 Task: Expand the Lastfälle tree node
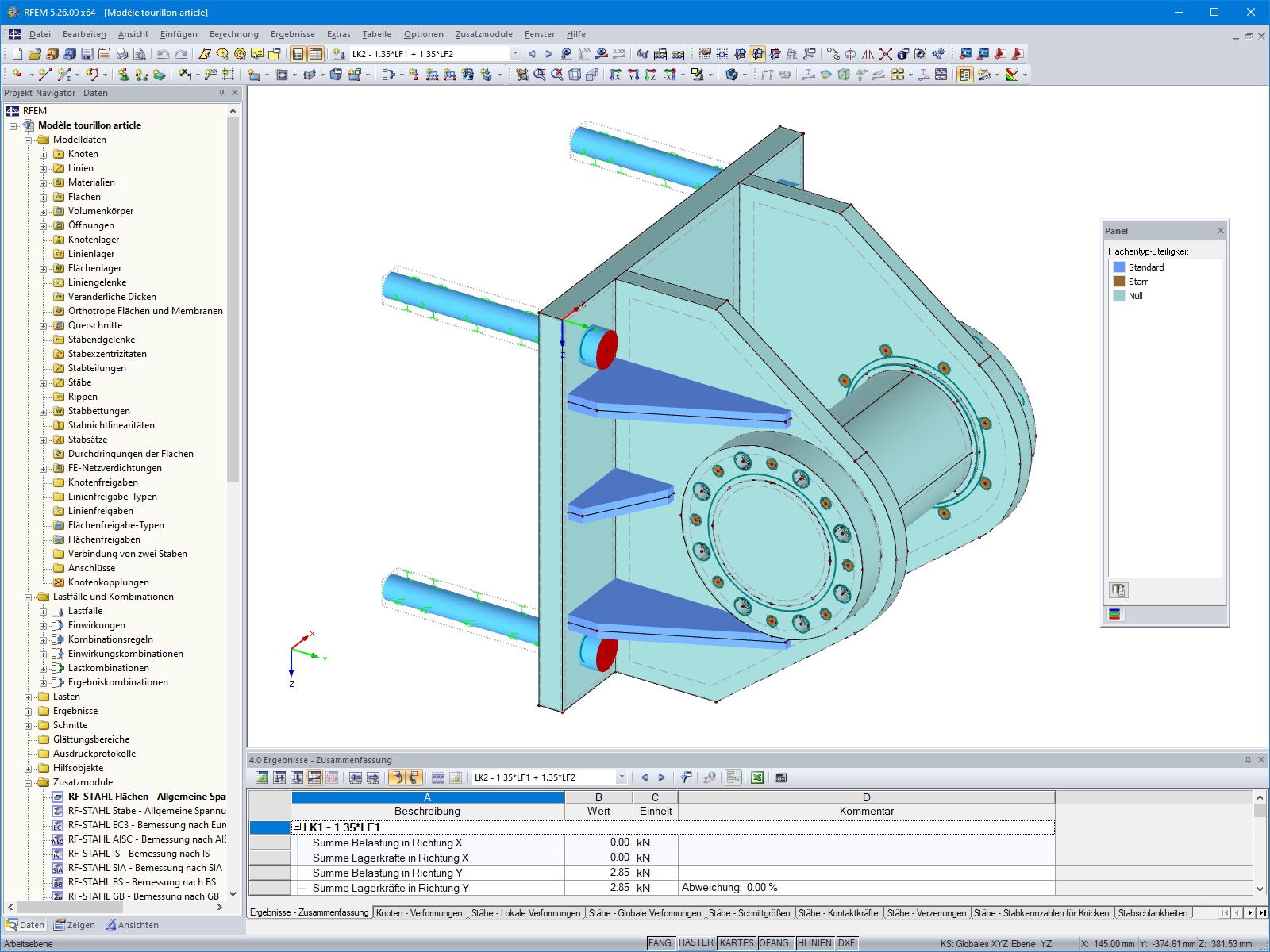(43, 611)
